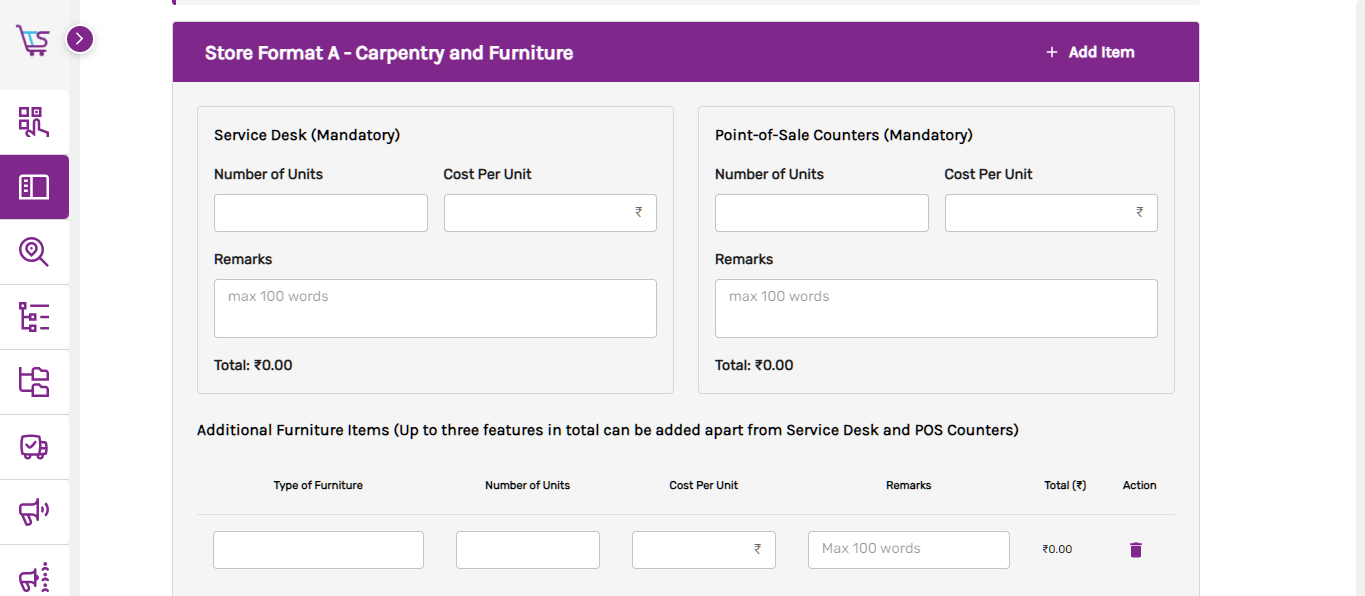
Task: Click the Service Desk Remarks textbox
Action: pos(435,308)
